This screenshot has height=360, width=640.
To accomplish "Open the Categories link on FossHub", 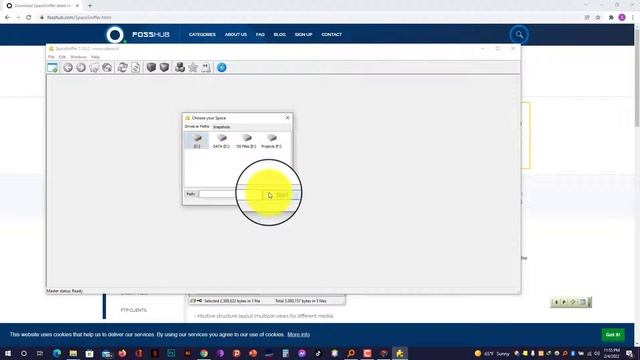I will pos(202,35).
